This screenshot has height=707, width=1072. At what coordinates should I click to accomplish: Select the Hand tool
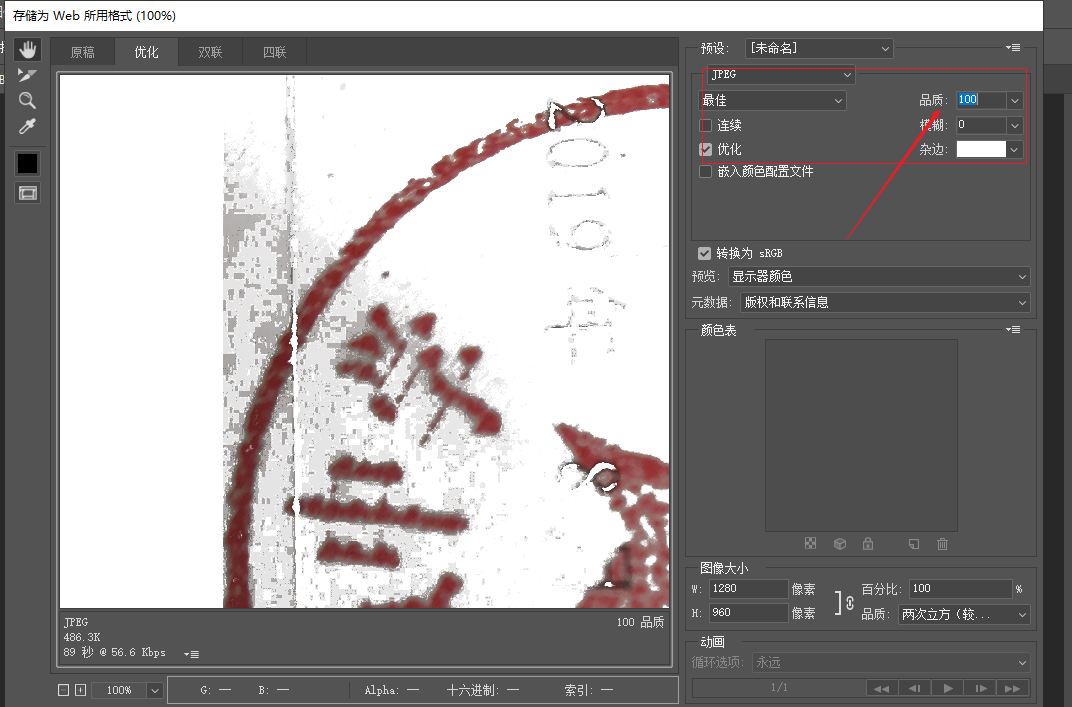[27, 50]
